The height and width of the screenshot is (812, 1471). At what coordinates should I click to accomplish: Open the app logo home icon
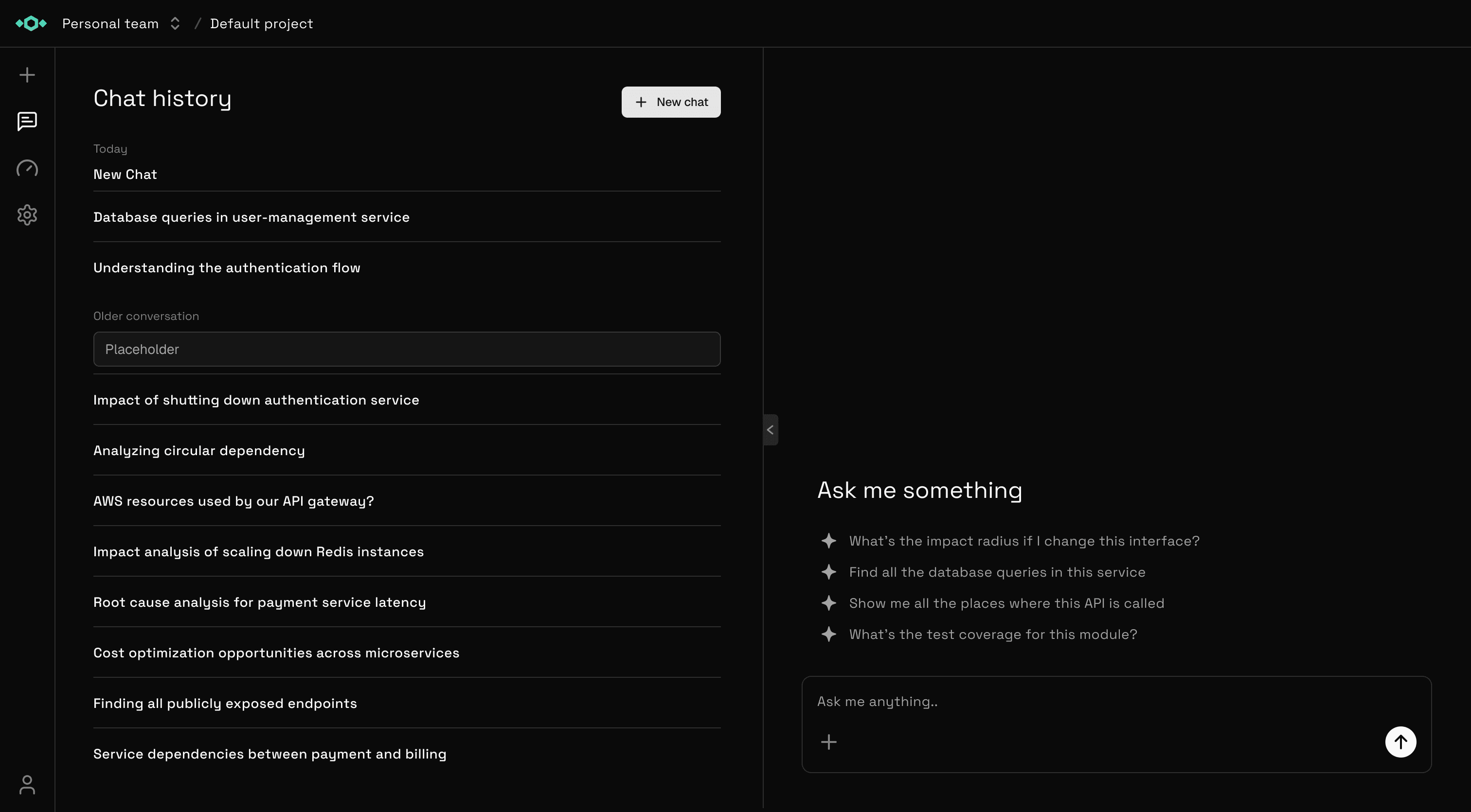[32, 23]
